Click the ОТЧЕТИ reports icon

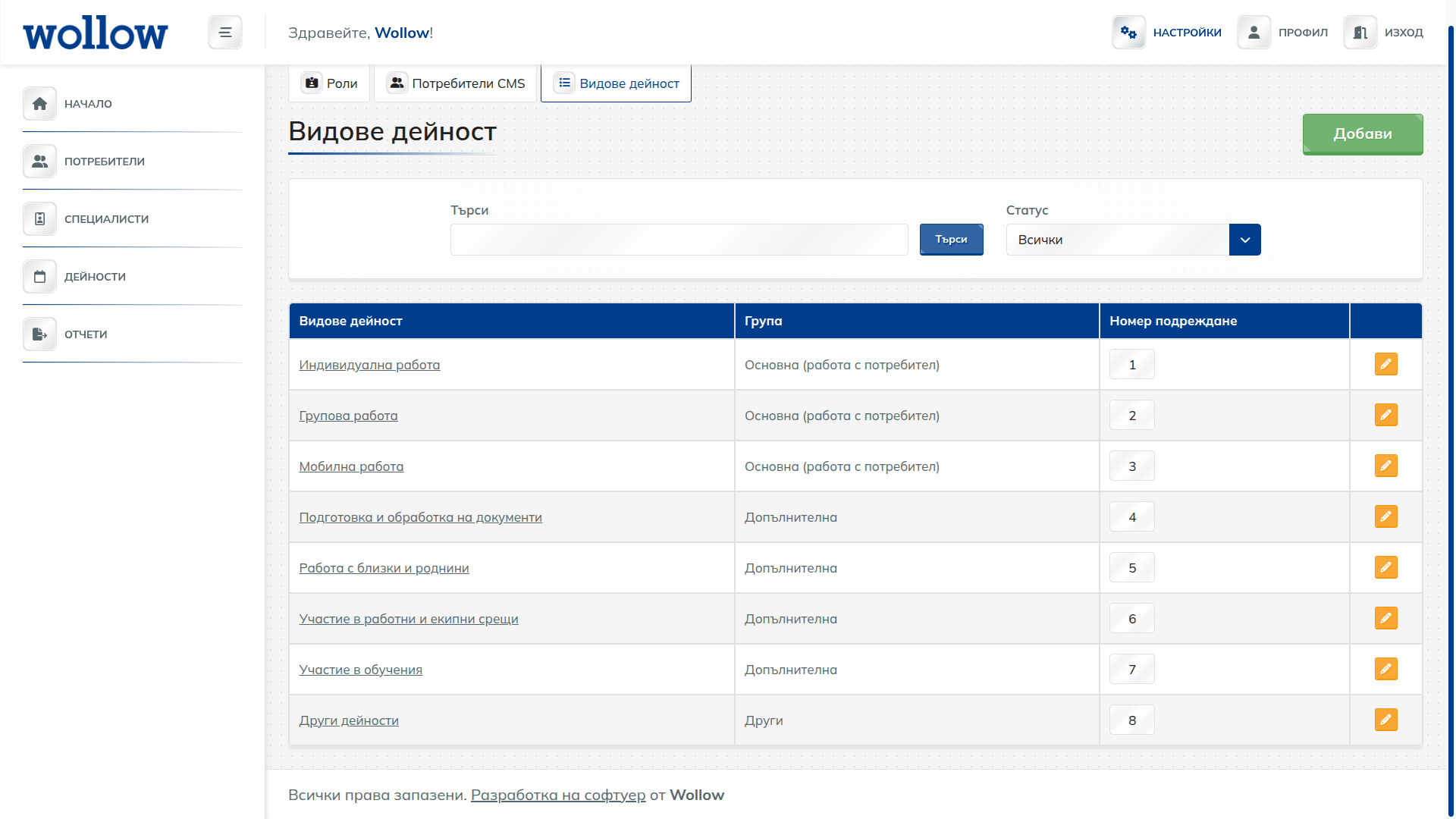39,334
